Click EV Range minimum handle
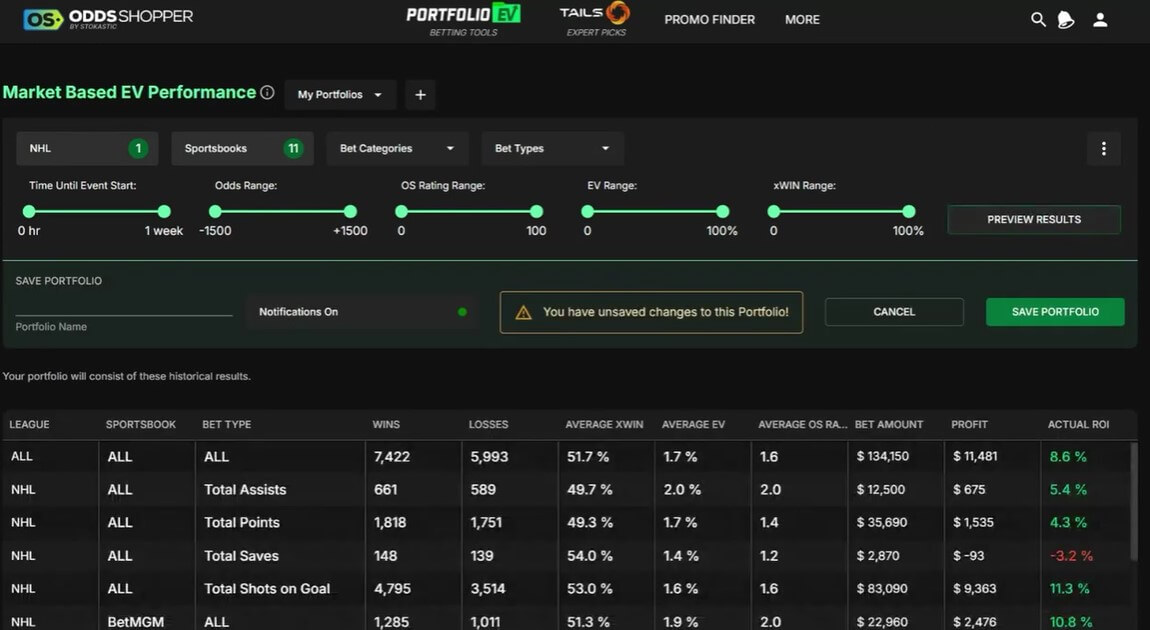The width and height of the screenshot is (1150, 630). [587, 211]
